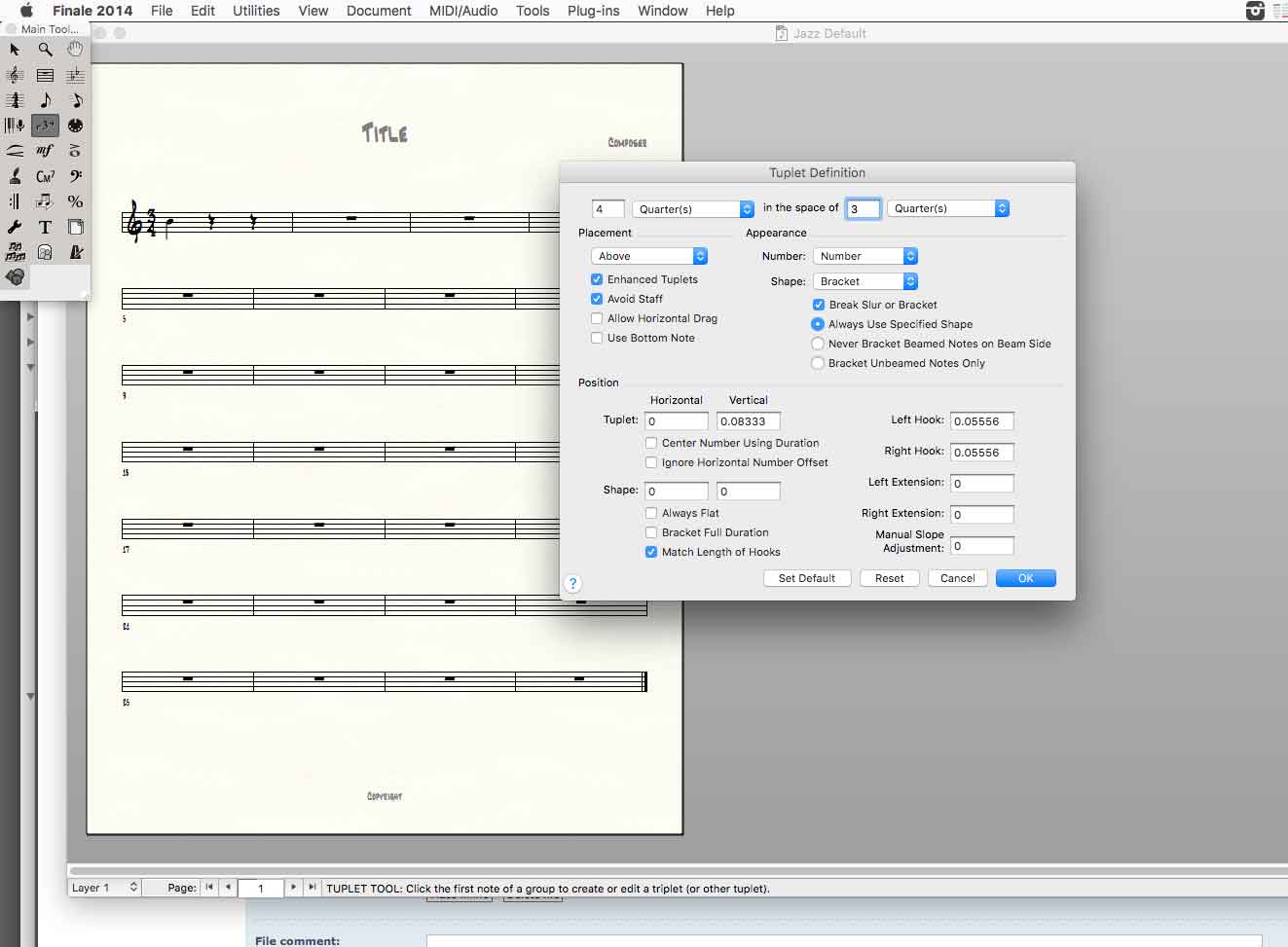Open the Plug-ins menu
This screenshot has height=947, width=1288.
click(594, 11)
